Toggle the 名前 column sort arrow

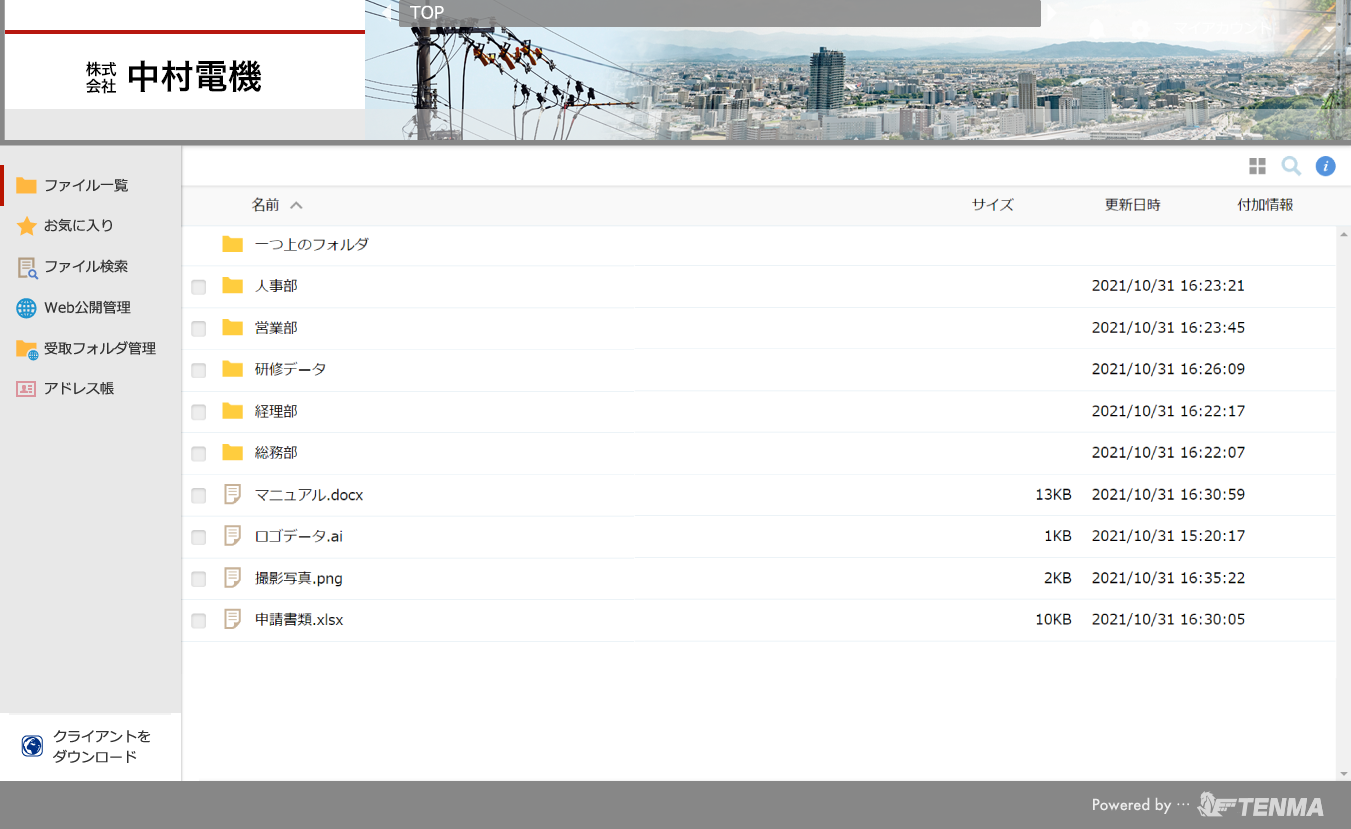pyautogui.click(x=296, y=205)
